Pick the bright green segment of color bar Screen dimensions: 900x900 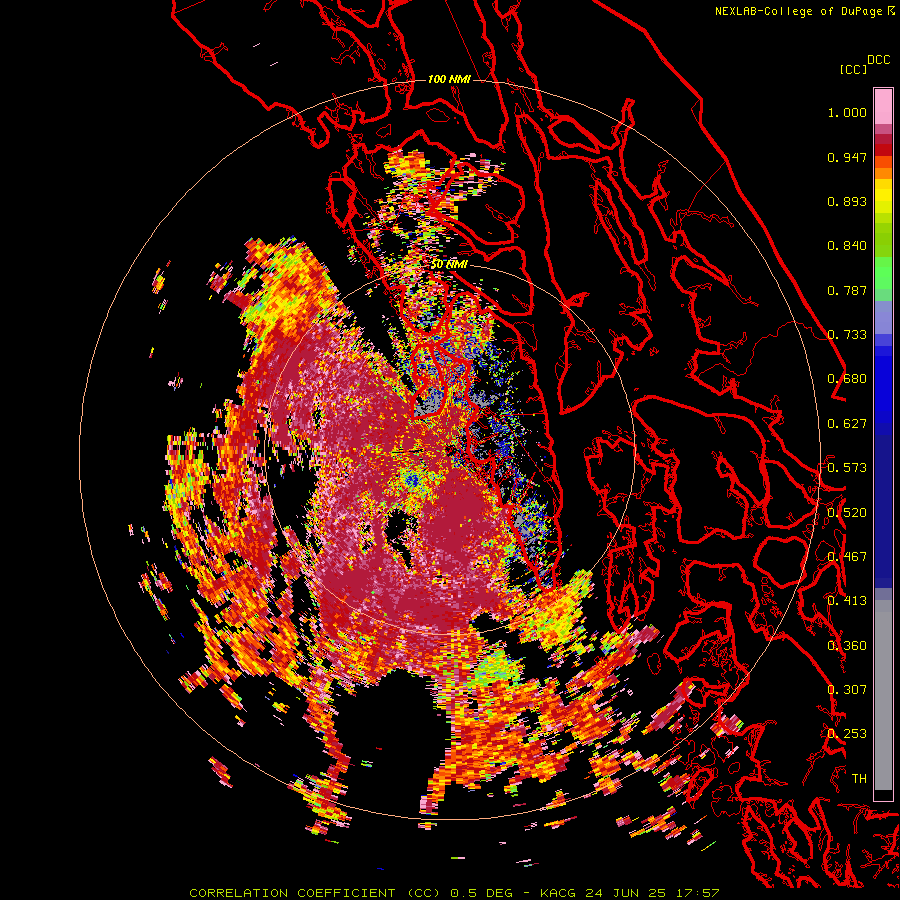pos(883,273)
